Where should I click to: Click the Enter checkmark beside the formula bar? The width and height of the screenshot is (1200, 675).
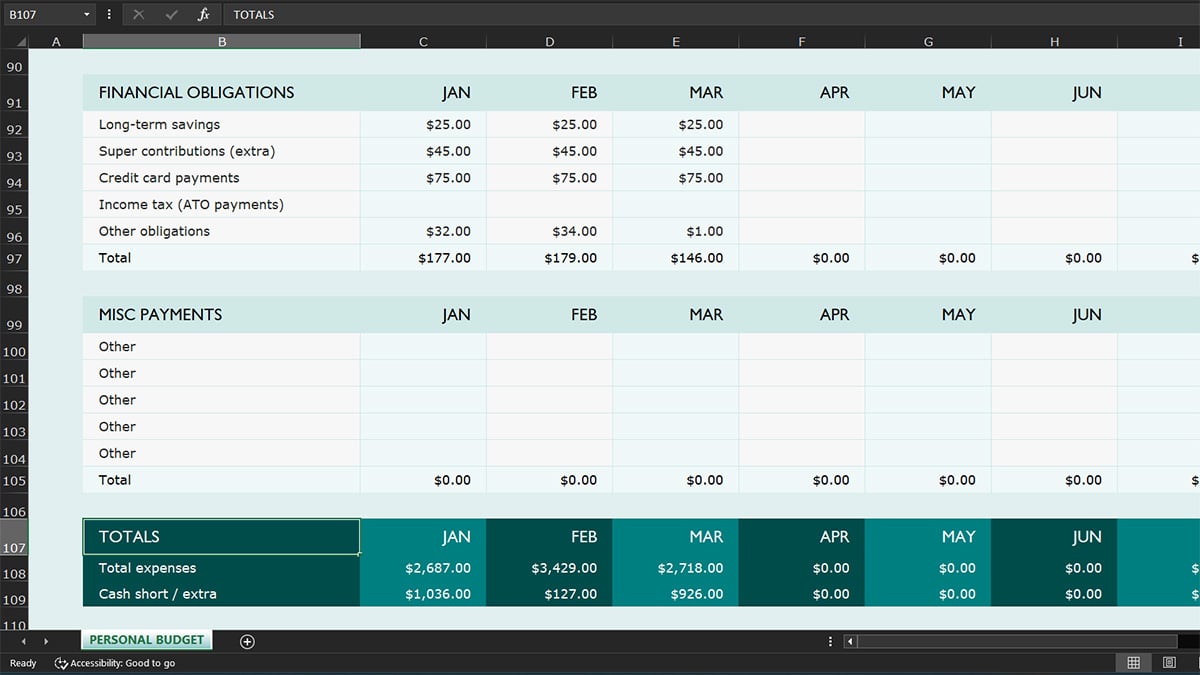click(168, 14)
